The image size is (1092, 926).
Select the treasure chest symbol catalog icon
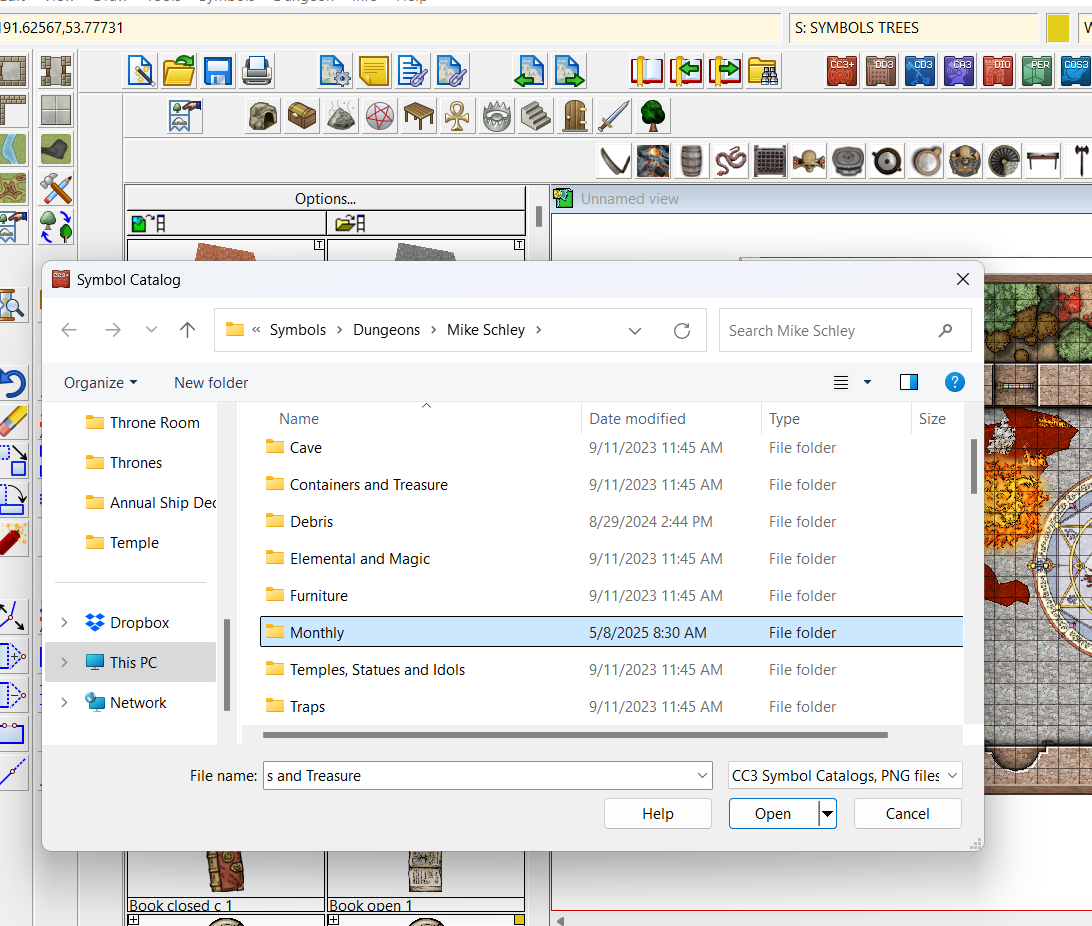(302, 116)
